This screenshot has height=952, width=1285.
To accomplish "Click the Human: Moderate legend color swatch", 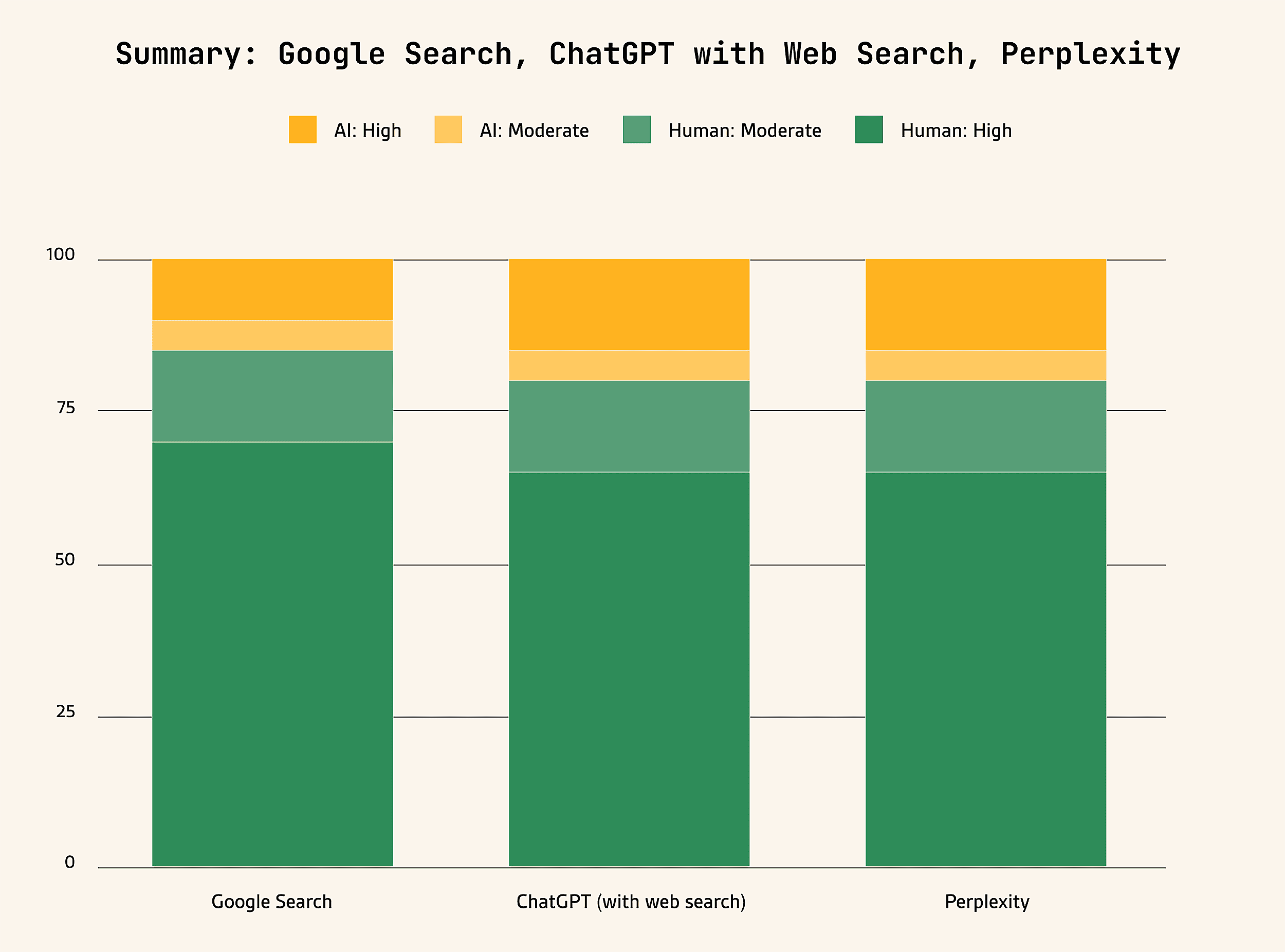I will (x=637, y=129).
